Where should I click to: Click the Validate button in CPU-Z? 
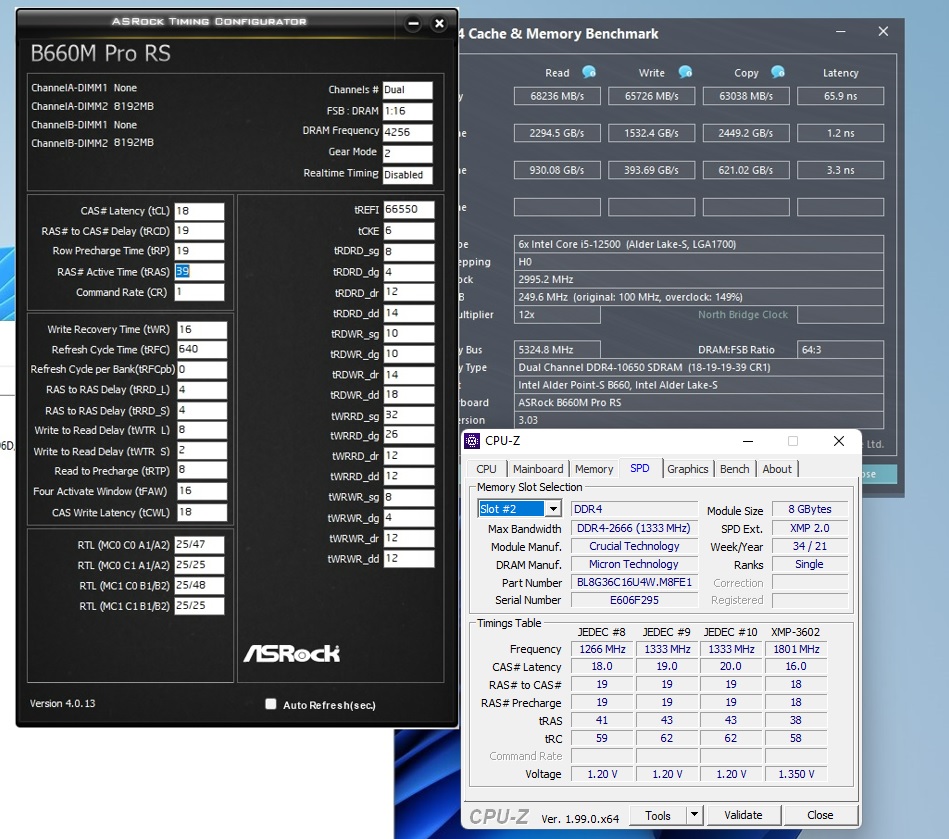743,815
